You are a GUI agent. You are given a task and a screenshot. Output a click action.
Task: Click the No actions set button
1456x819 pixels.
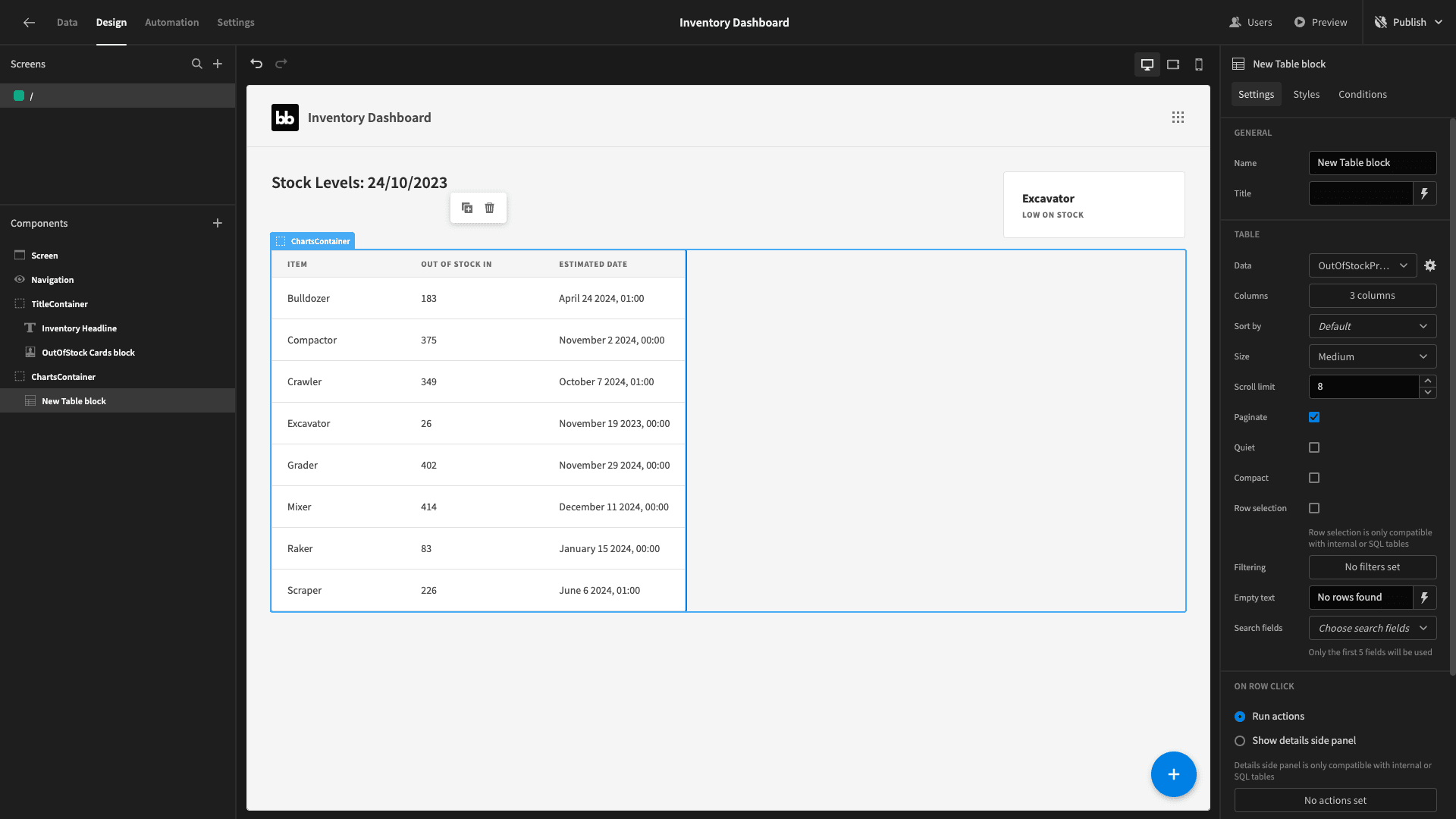[1335, 800]
